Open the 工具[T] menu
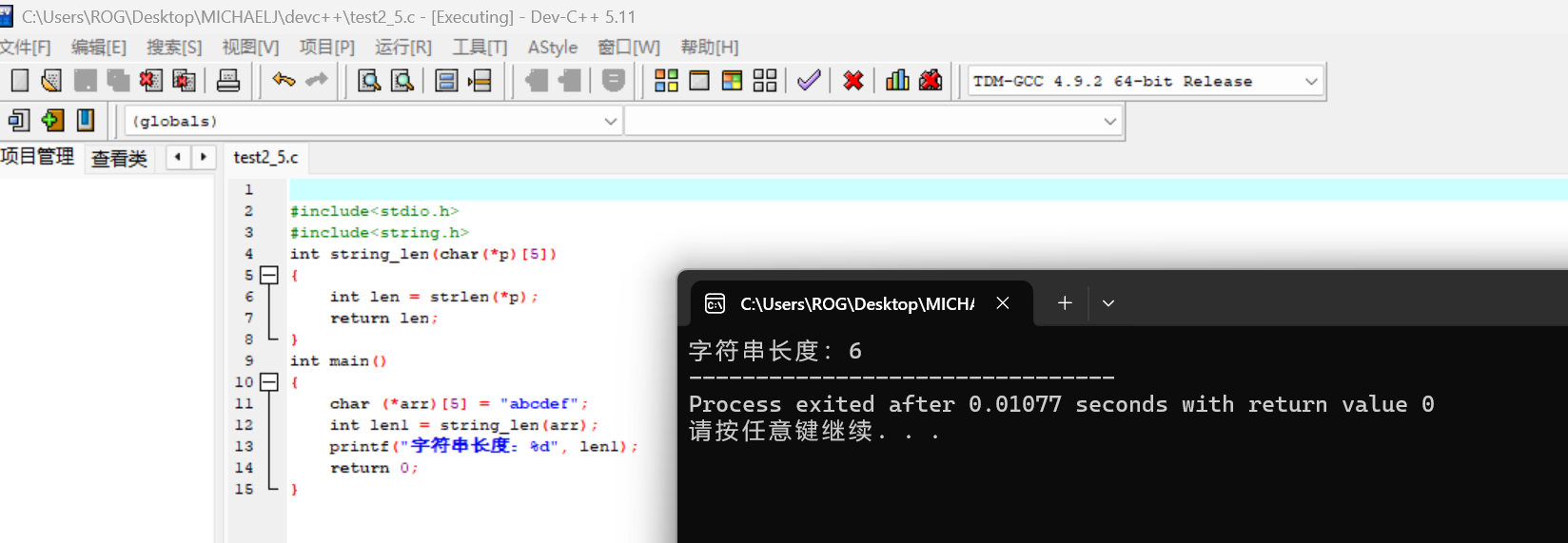The width and height of the screenshot is (1568, 543). pyautogui.click(x=480, y=48)
